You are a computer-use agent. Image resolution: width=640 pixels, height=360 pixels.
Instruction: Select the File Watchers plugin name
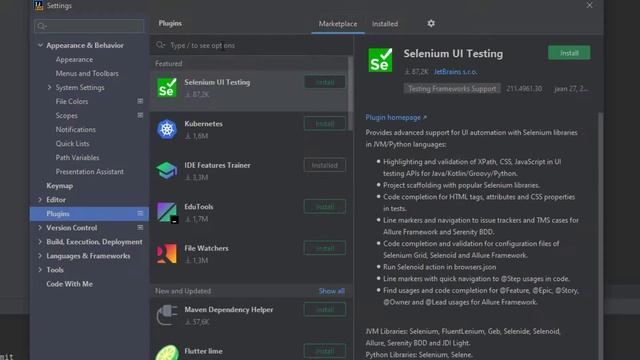206,248
